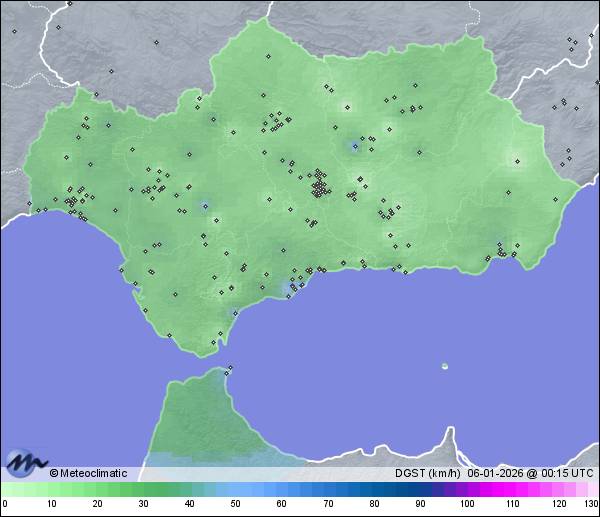600x517 pixels.
Task: Click the 0 value on the color scale
Action: pos(5,504)
